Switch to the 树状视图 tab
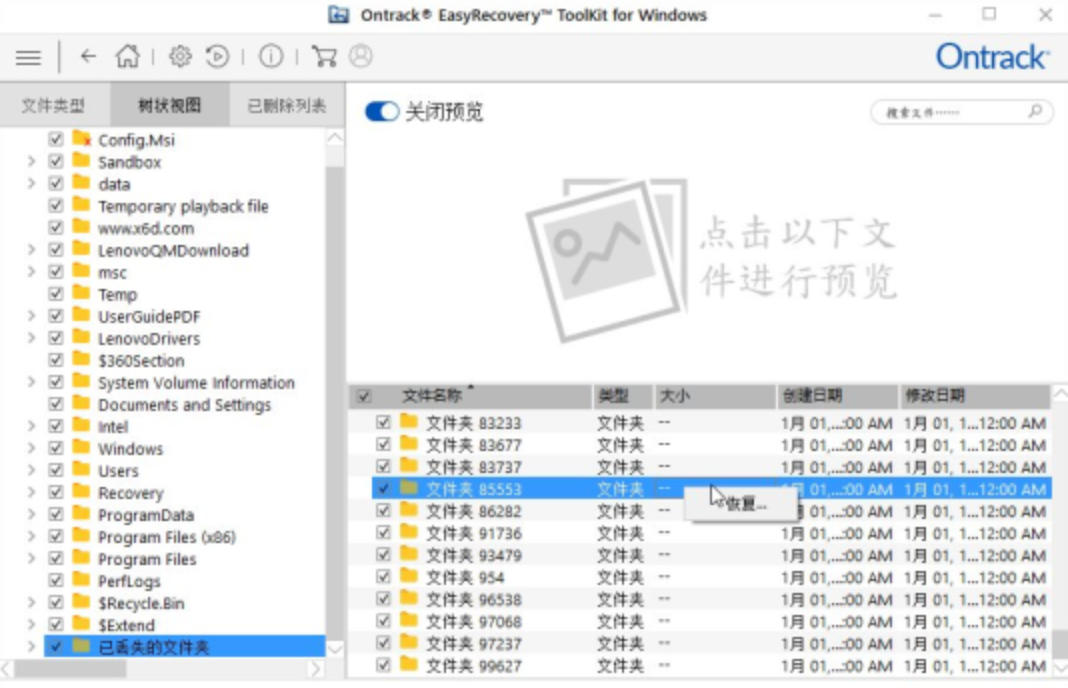Image resolution: width=1068 pixels, height=688 pixels. tap(170, 106)
